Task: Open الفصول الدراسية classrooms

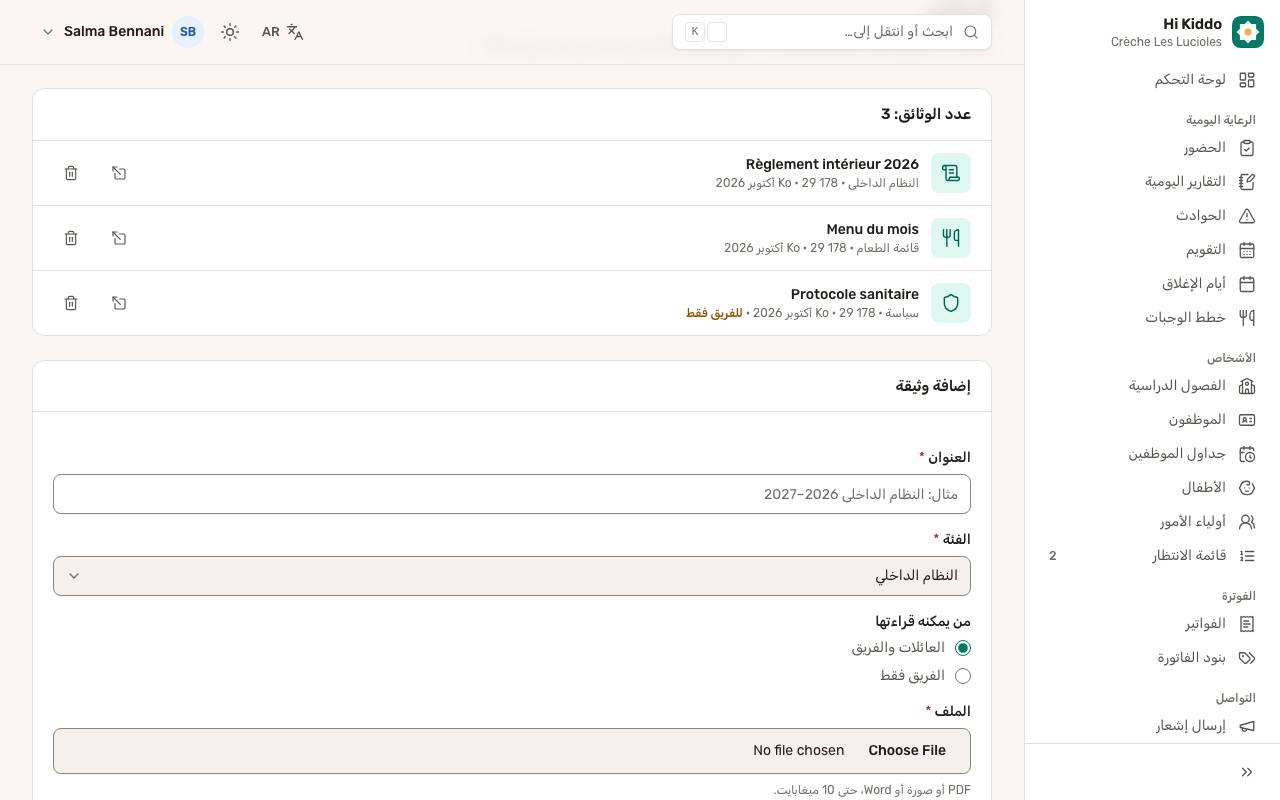Action: tap(1152, 386)
